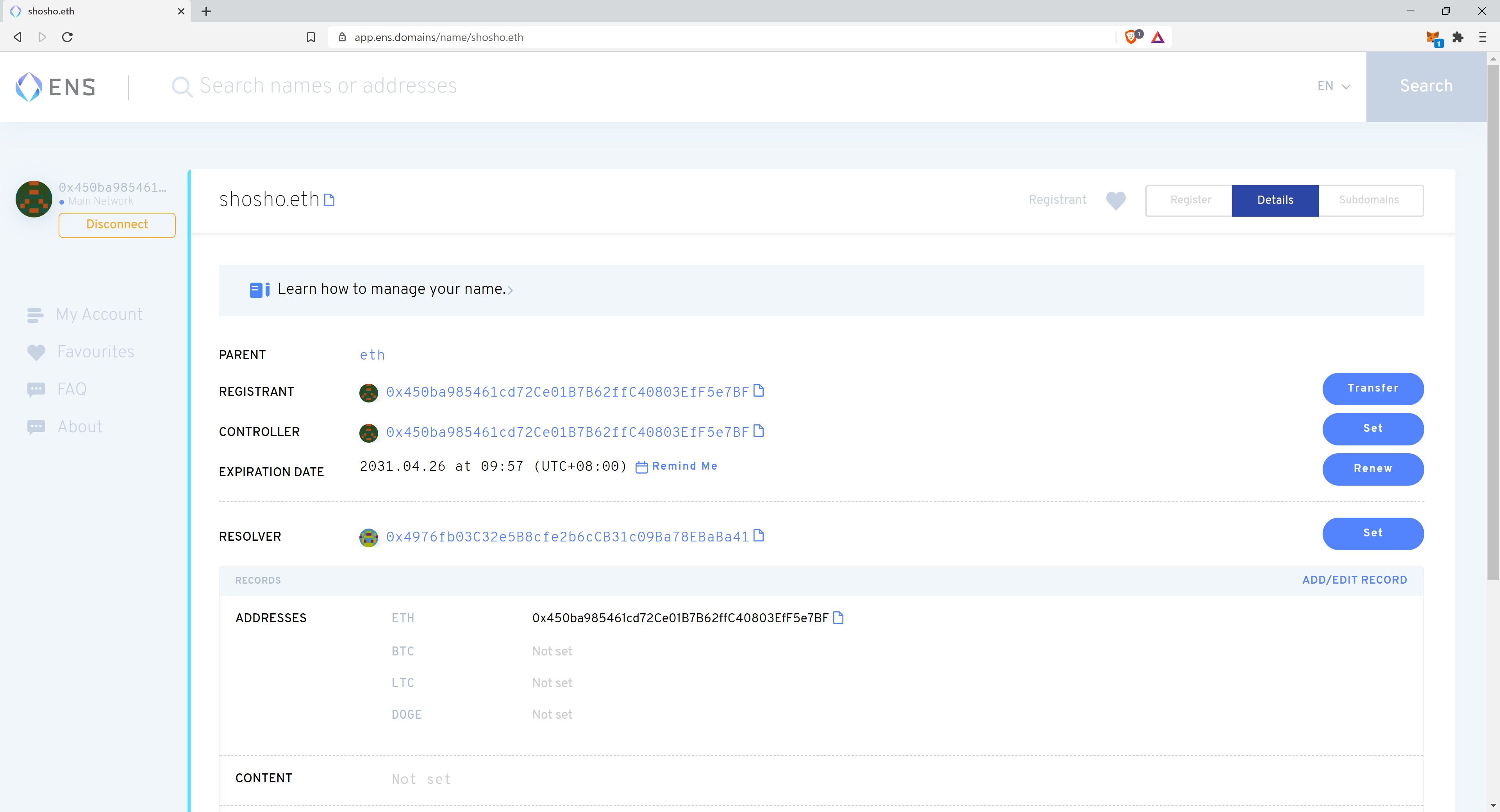This screenshot has height=812, width=1500.
Task: Click the Registrant label in header
Action: pyautogui.click(x=1057, y=199)
